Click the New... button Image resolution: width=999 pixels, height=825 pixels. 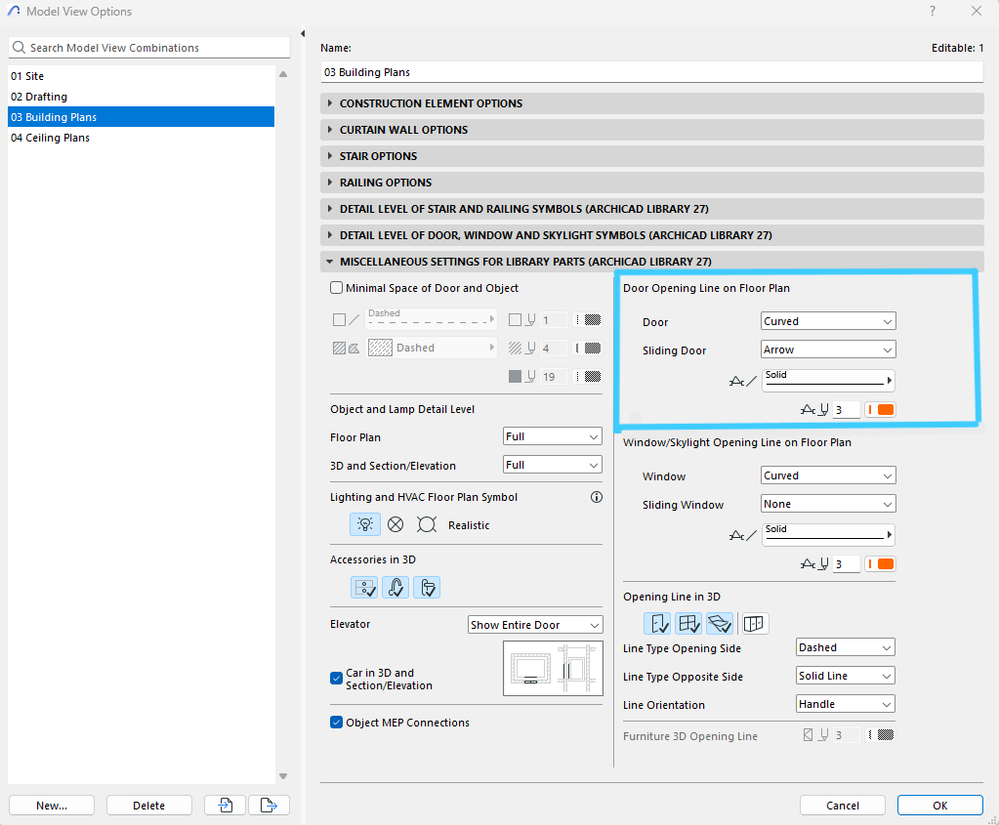(52, 805)
